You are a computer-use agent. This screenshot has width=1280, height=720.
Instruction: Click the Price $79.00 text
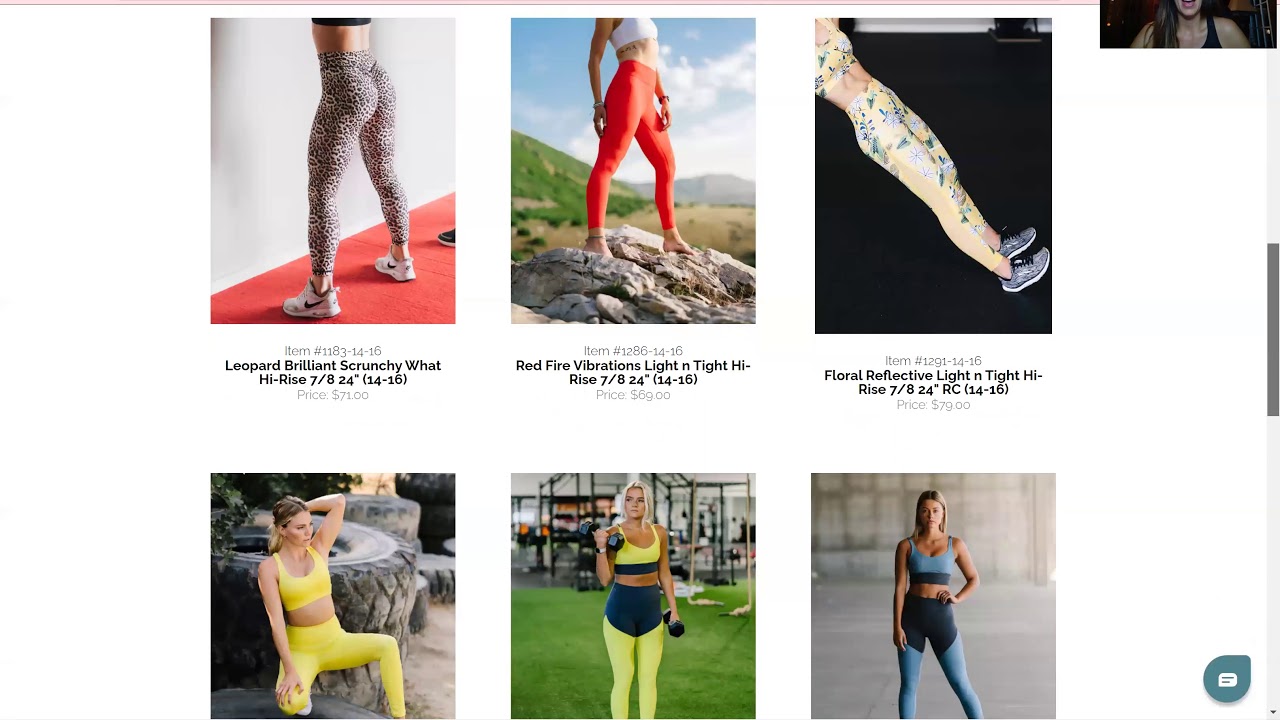(933, 405)
